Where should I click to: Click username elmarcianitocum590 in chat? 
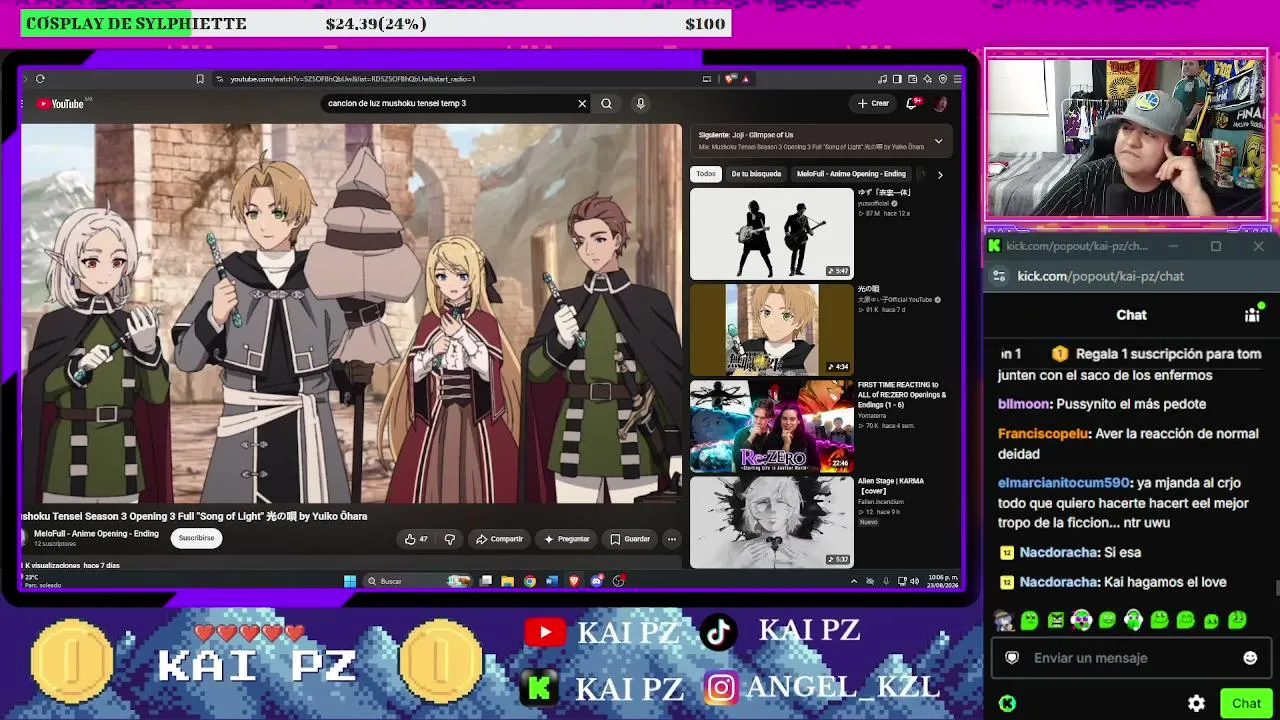[1064, 483]
